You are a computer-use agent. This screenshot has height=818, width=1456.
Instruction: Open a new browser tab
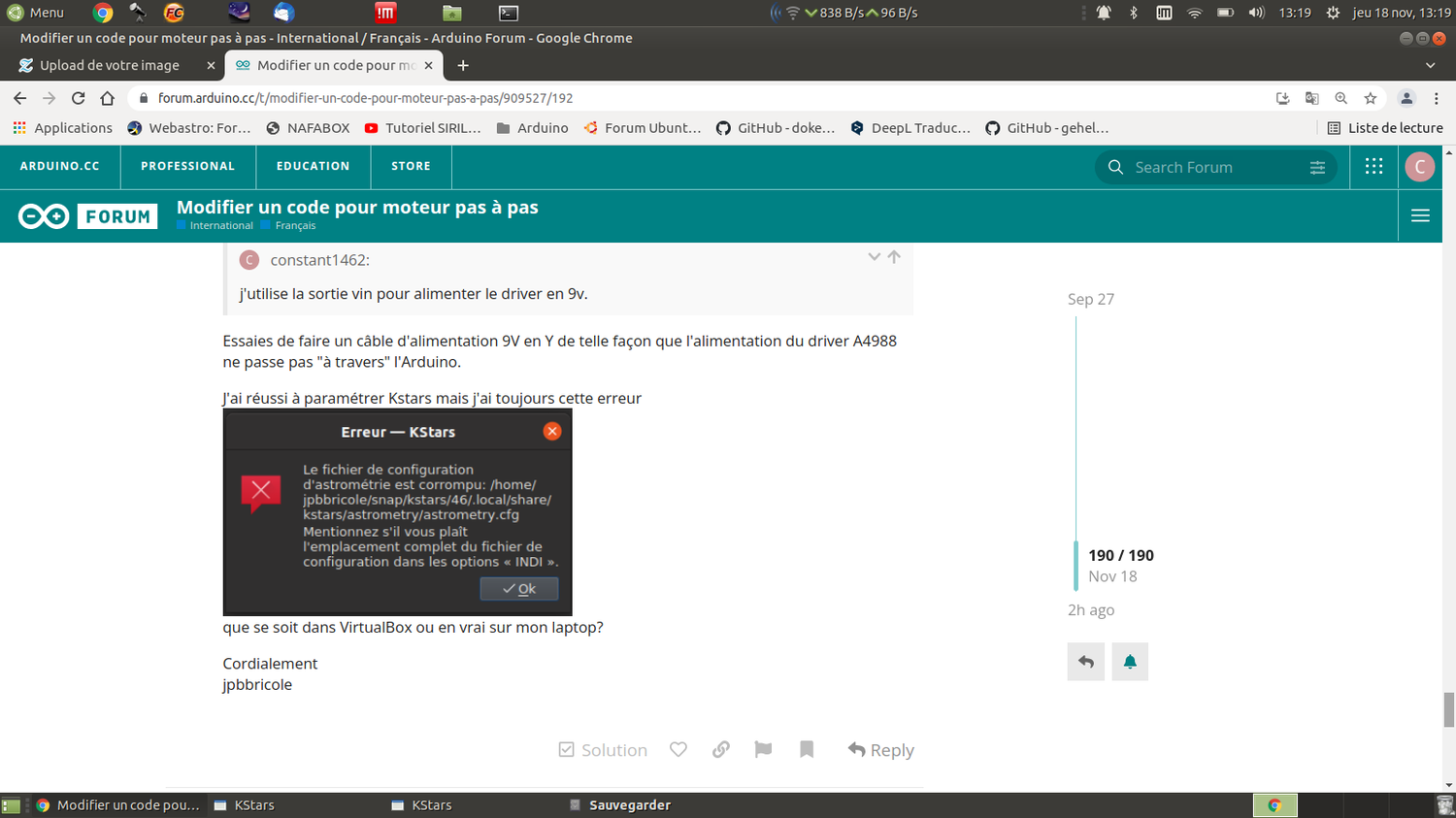point(463,65)
